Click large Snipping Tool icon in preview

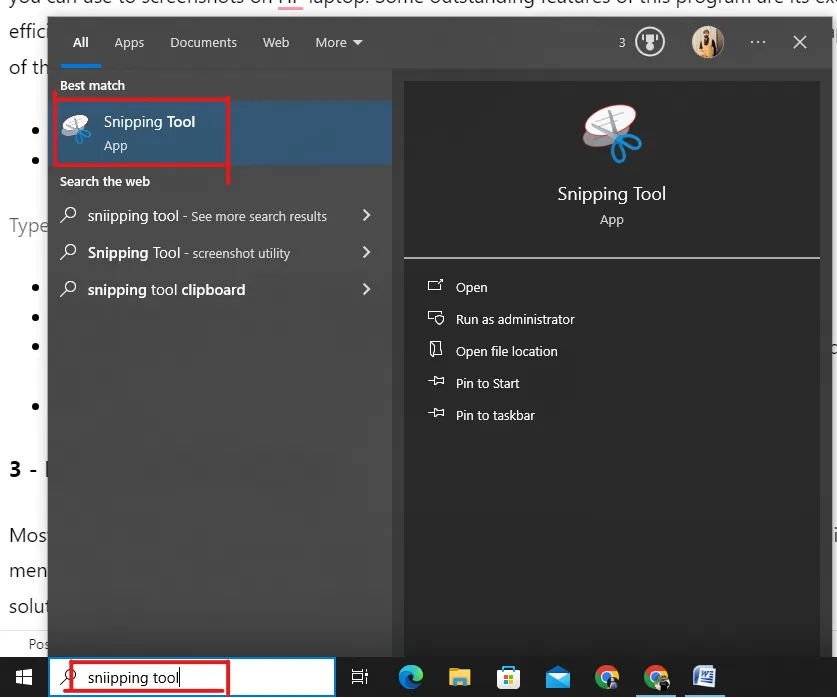[x=612, y=133]
